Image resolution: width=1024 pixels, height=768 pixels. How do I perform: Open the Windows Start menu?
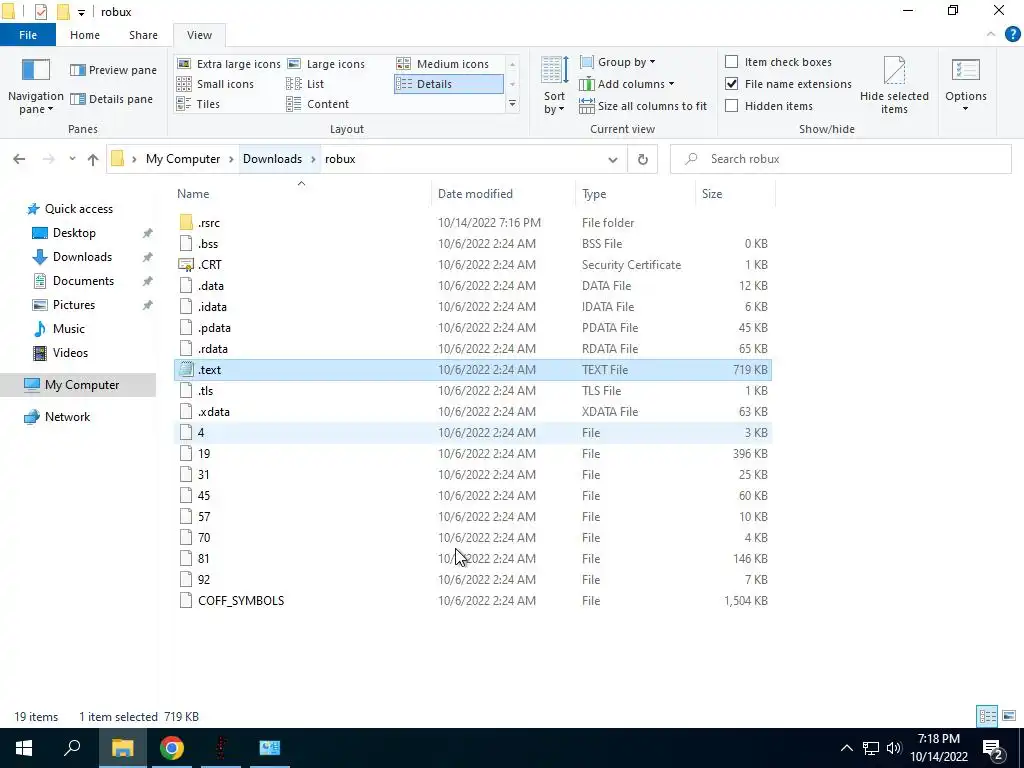coord(24,748)
